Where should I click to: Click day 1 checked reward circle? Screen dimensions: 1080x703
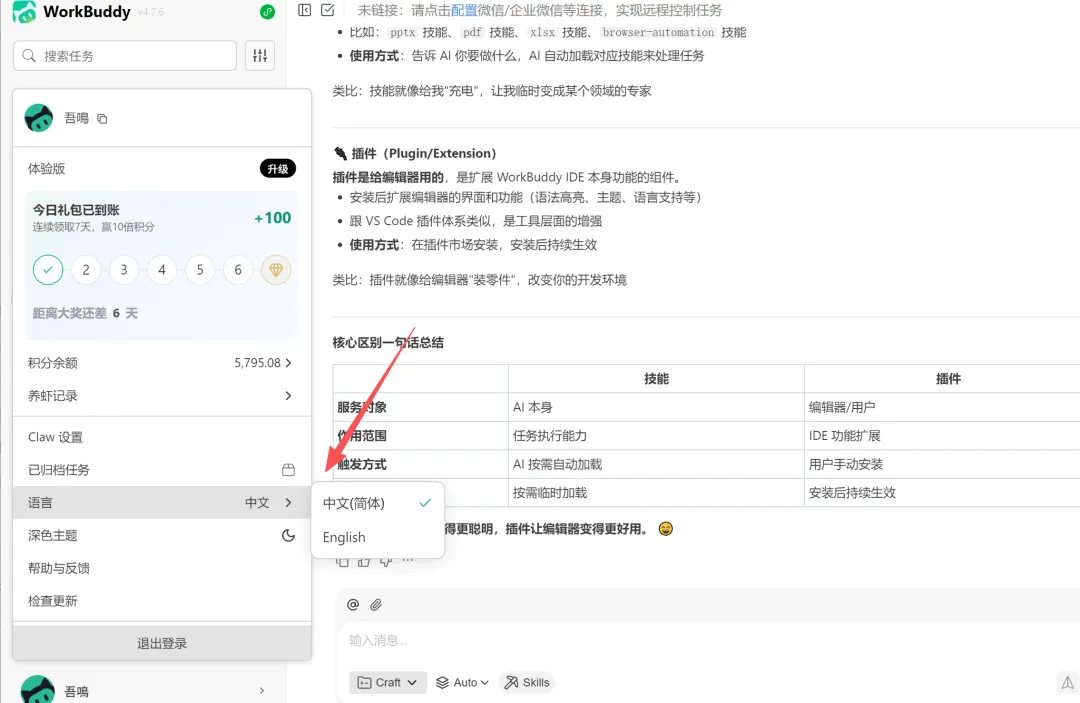tap(48, 270)
